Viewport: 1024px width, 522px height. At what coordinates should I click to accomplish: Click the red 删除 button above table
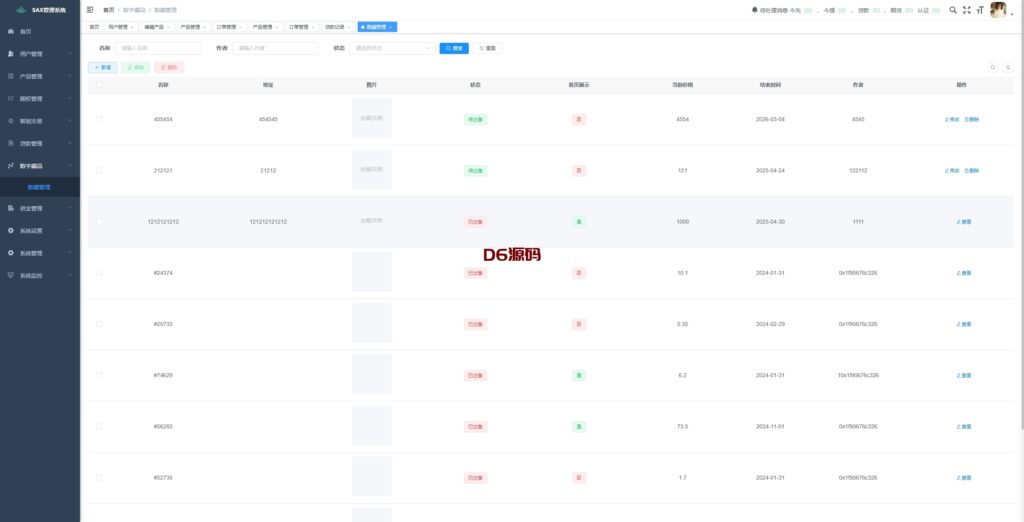pyautogui.click(x=169, y=67)
